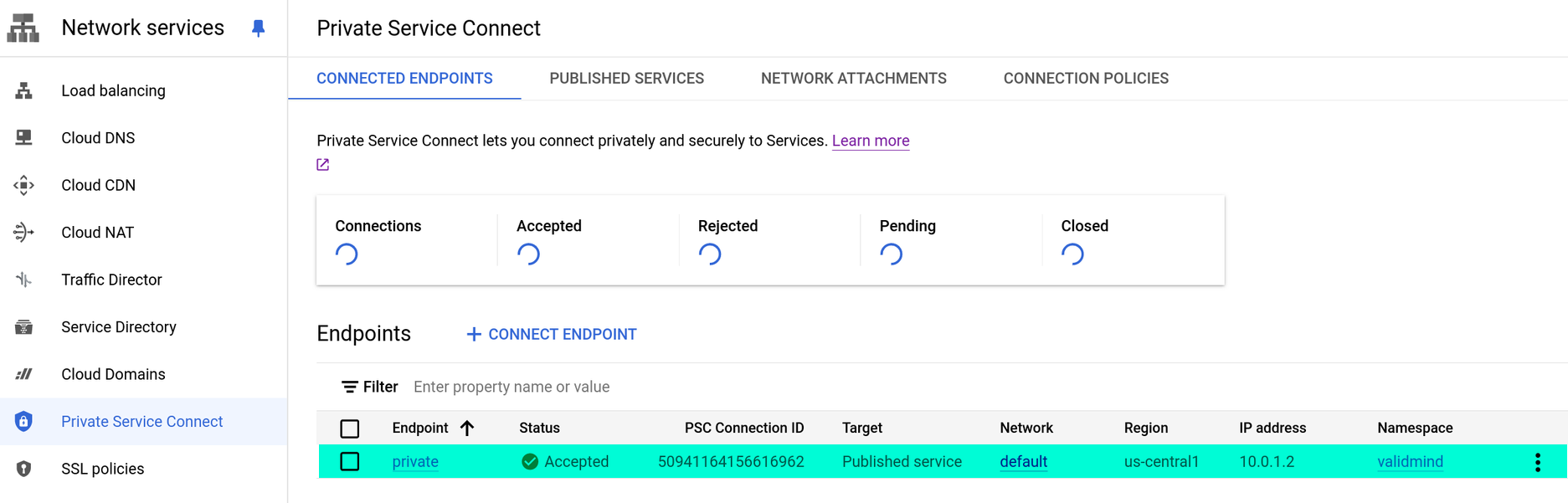Open the Network Attachments tab

(853, 79)
